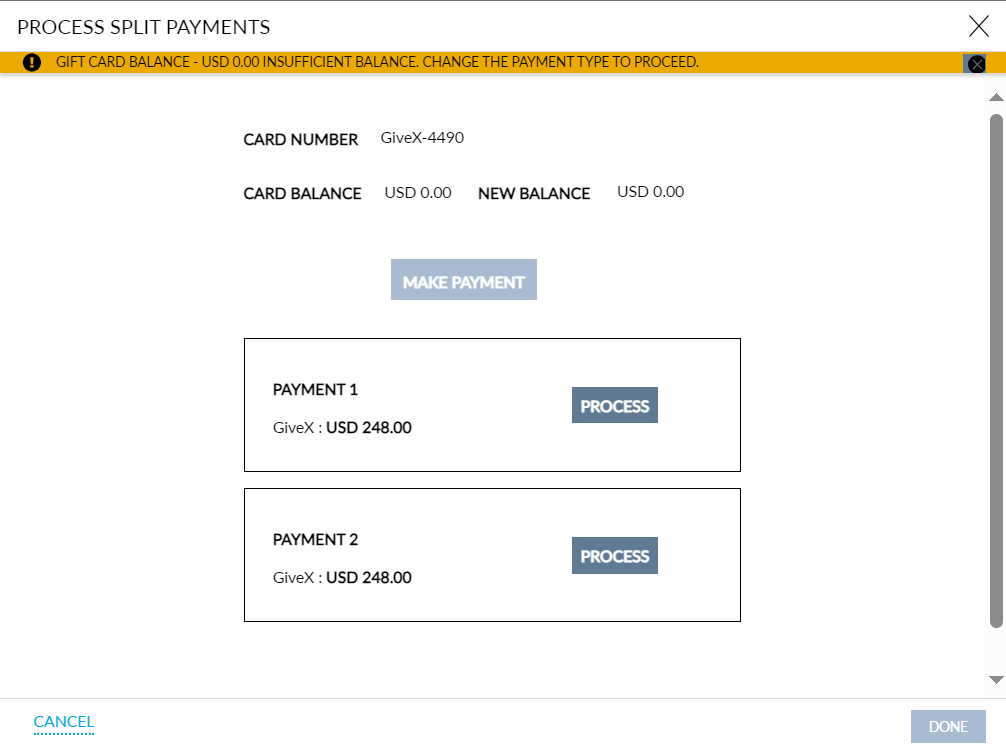This screenshot has width=1006, height=752.
Task: Click the vertical scrollbar thumb
Action: coord(996,371)
